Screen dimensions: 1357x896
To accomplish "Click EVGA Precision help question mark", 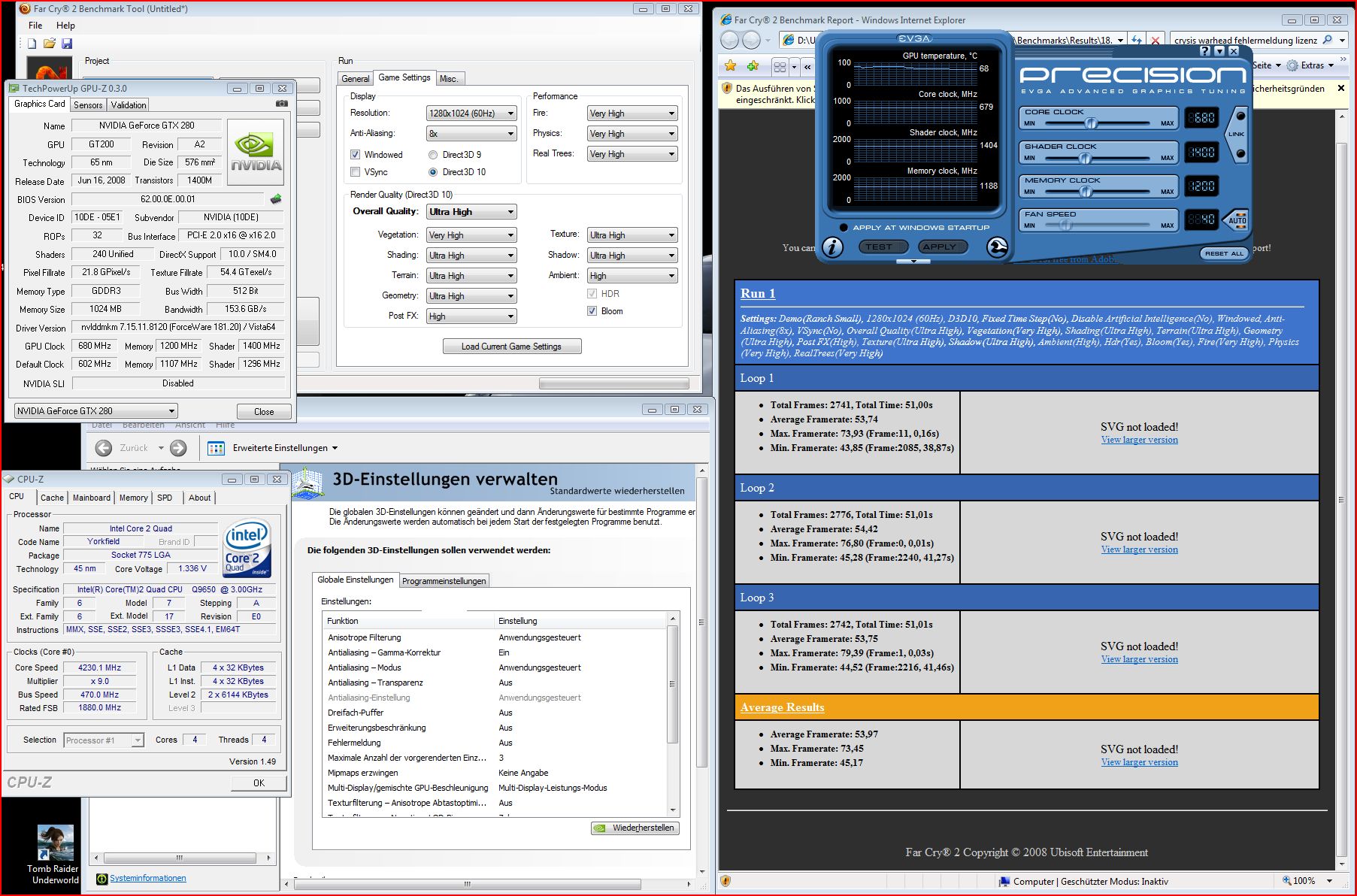I will click(x=1205, y=51).
